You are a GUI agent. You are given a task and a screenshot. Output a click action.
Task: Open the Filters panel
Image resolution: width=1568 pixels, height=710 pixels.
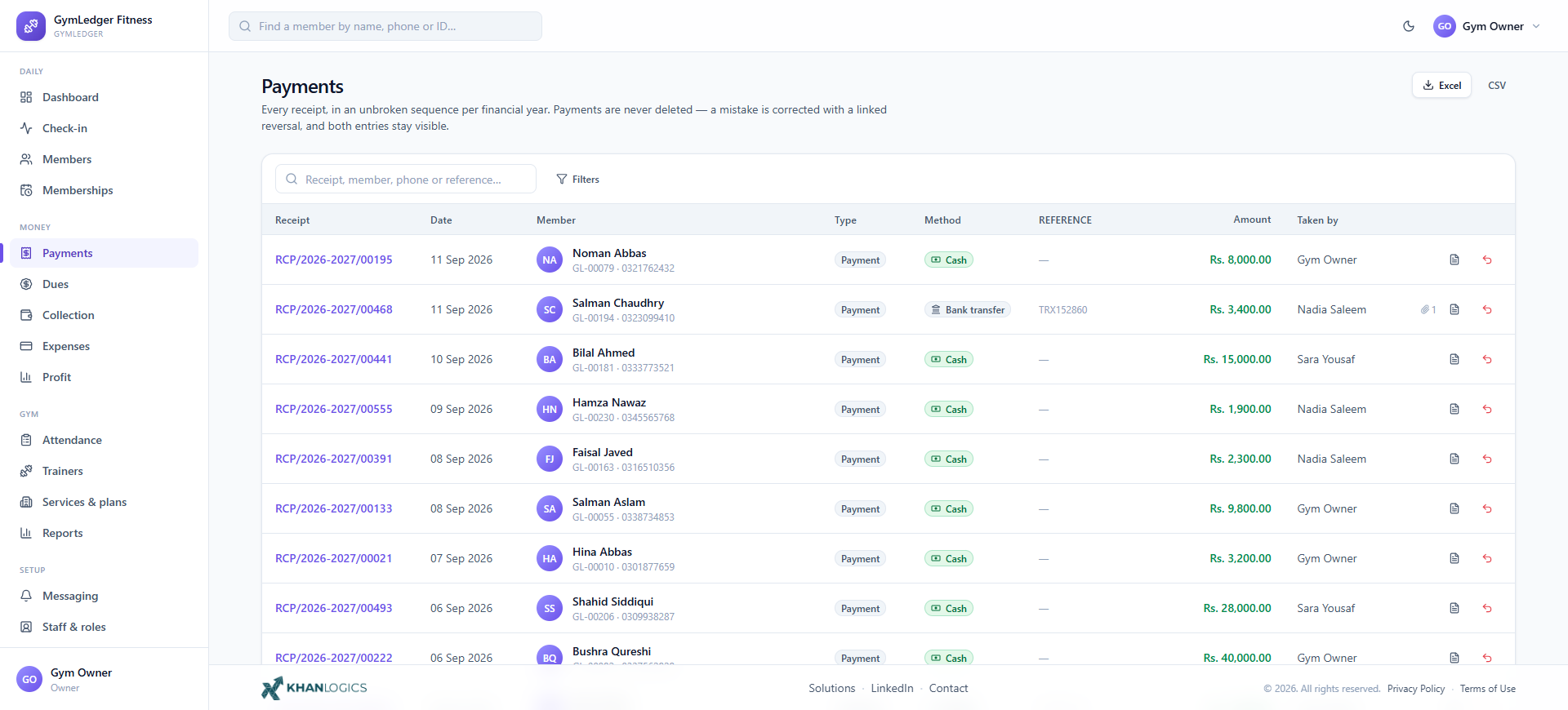[578, 180]
